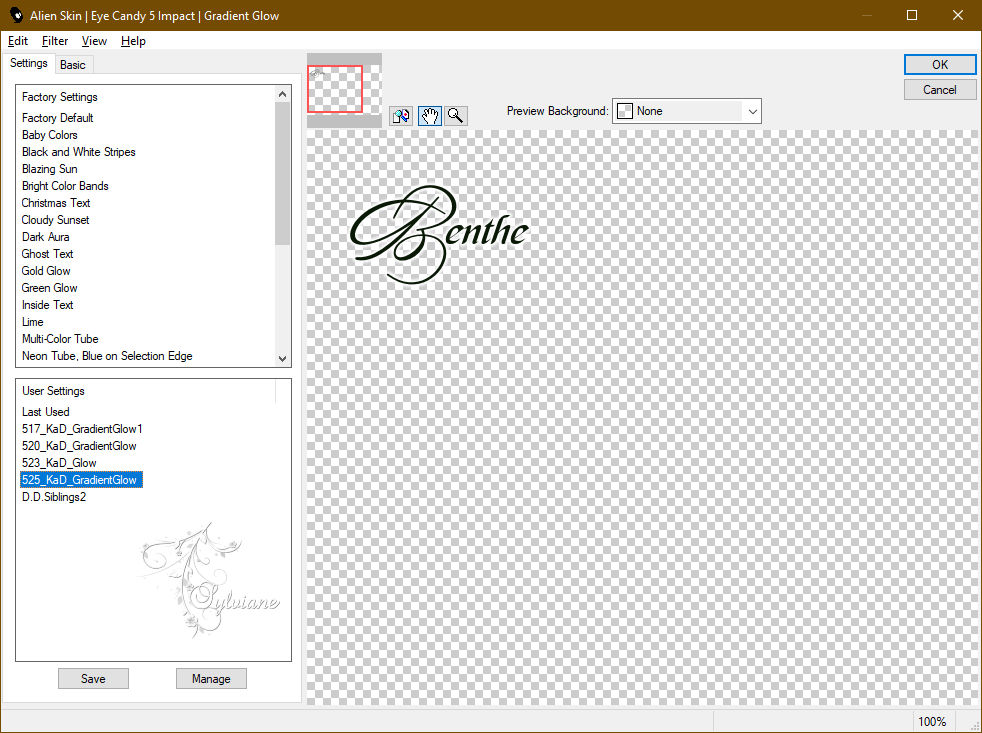The image size is (982, 733).
Task: Open the Edit menu
Action: click(x=18, y=41)
